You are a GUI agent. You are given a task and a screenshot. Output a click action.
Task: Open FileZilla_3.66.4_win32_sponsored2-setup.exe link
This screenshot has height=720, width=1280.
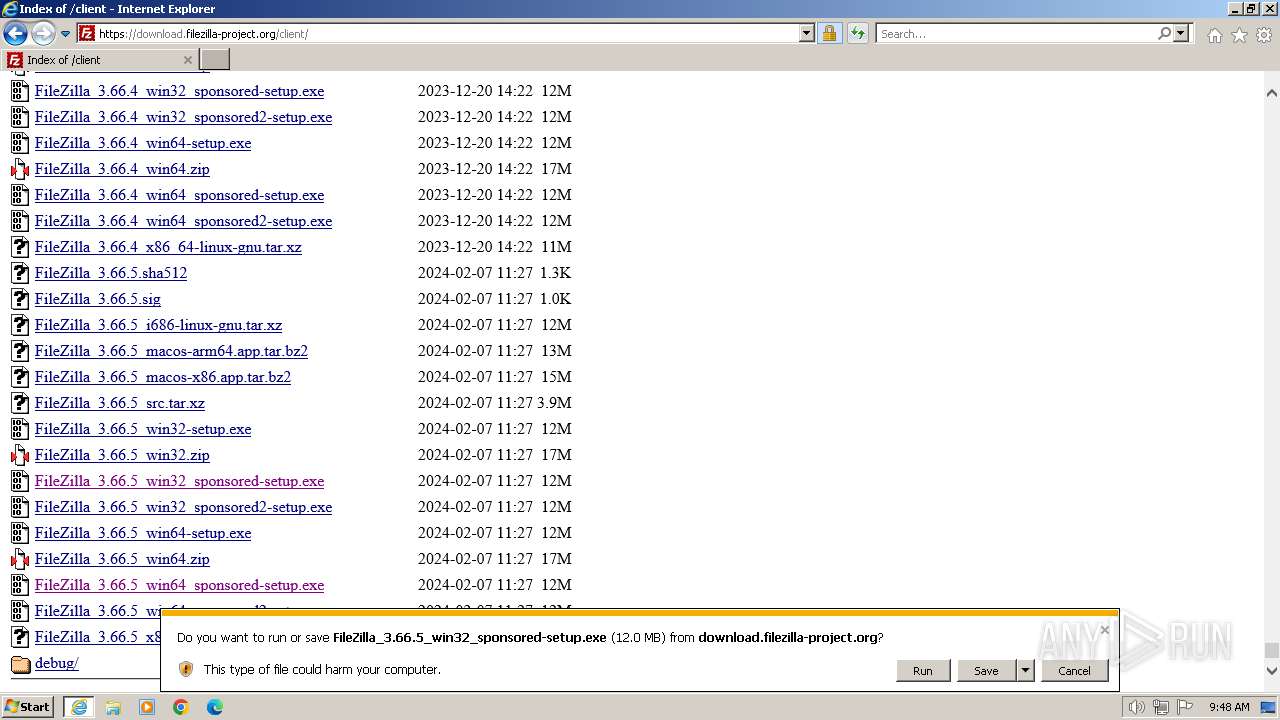click(x=183, y=117)
